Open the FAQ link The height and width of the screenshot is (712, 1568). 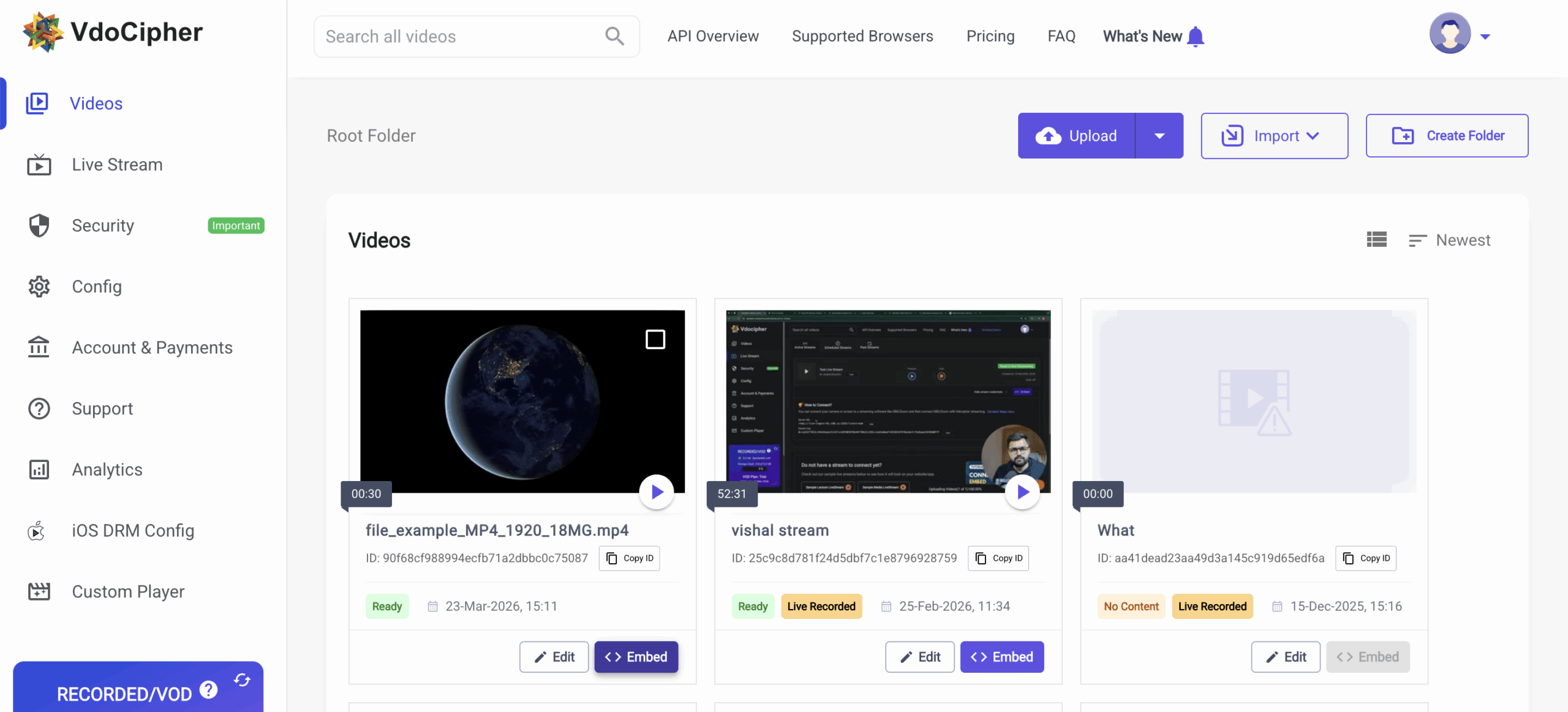tap(1061, 36)
